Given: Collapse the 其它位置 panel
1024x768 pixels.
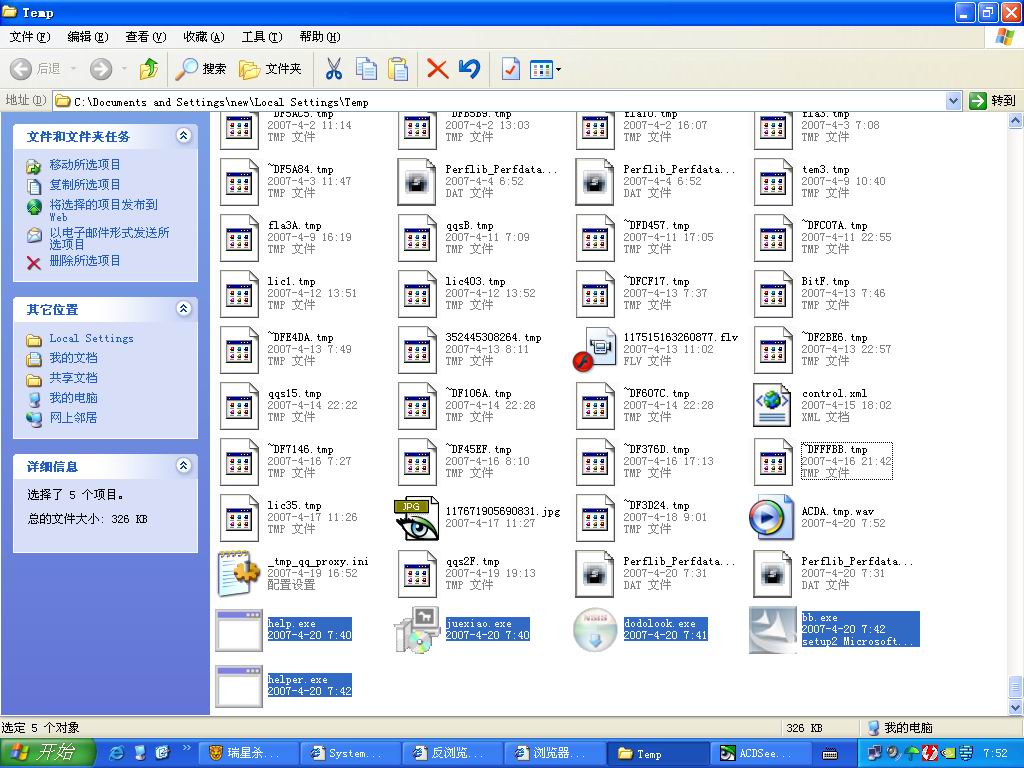Looking at the screenshot, I should coord(184,308).
